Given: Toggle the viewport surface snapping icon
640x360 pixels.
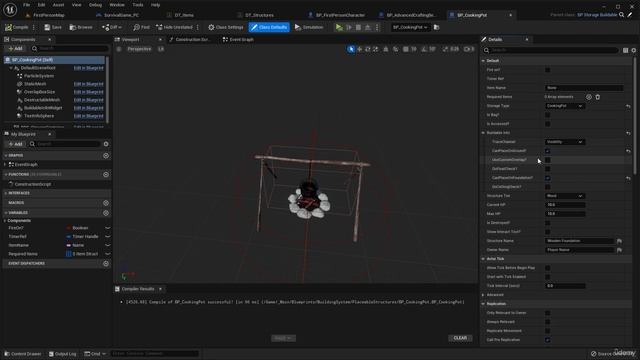Looking at the screenshot, I should click(396, 49).
